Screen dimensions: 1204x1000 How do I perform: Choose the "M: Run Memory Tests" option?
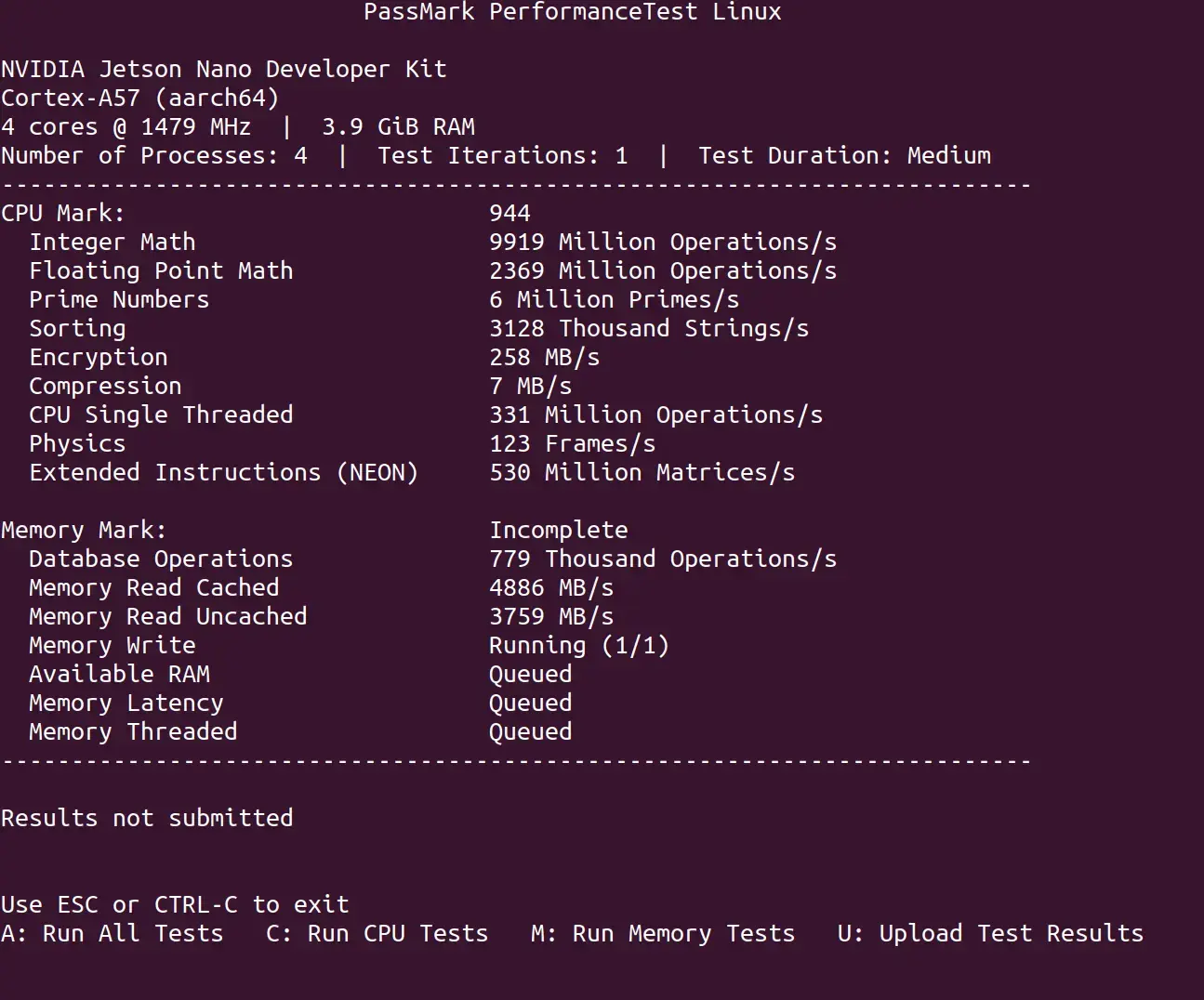[x=663, y=933]
